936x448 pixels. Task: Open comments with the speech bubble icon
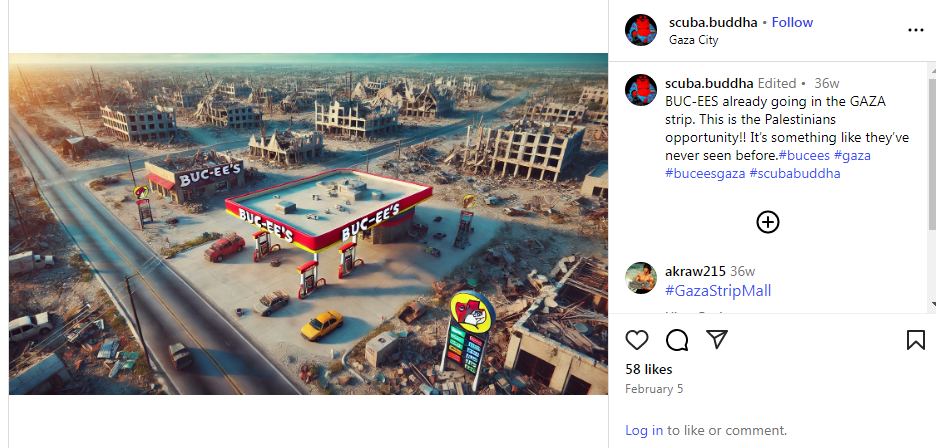[677, 340]
